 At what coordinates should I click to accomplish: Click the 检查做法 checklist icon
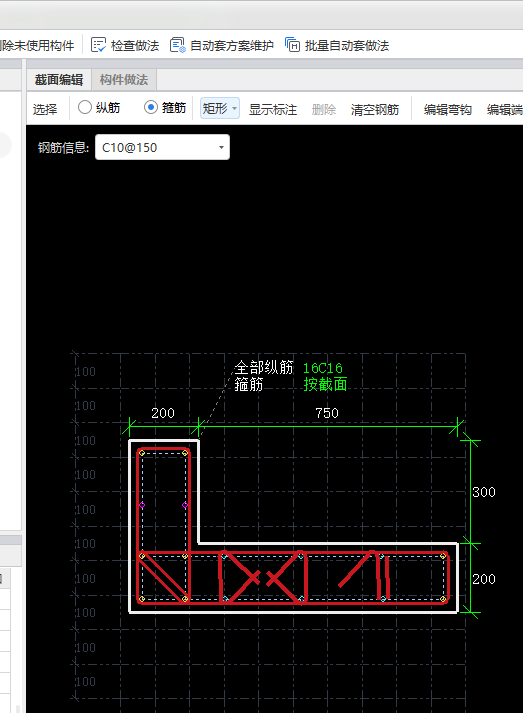(98, 45)
